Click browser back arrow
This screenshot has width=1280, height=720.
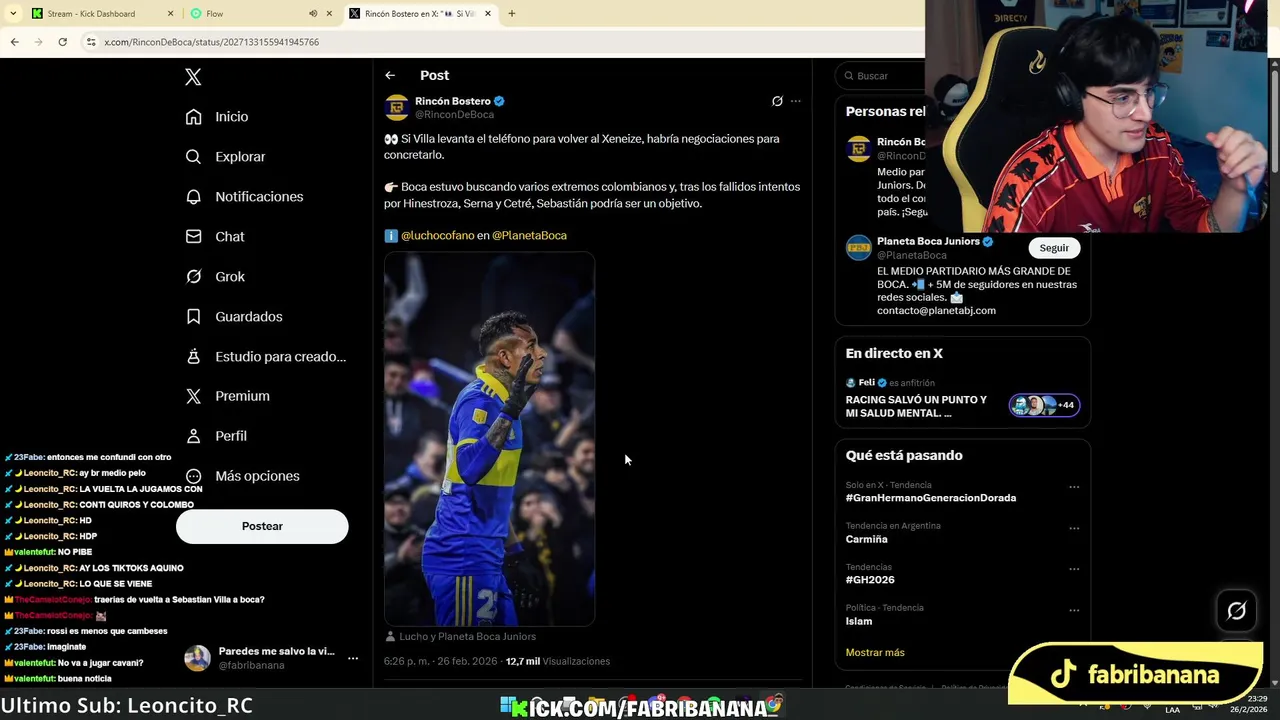click(x=14, y=42)
